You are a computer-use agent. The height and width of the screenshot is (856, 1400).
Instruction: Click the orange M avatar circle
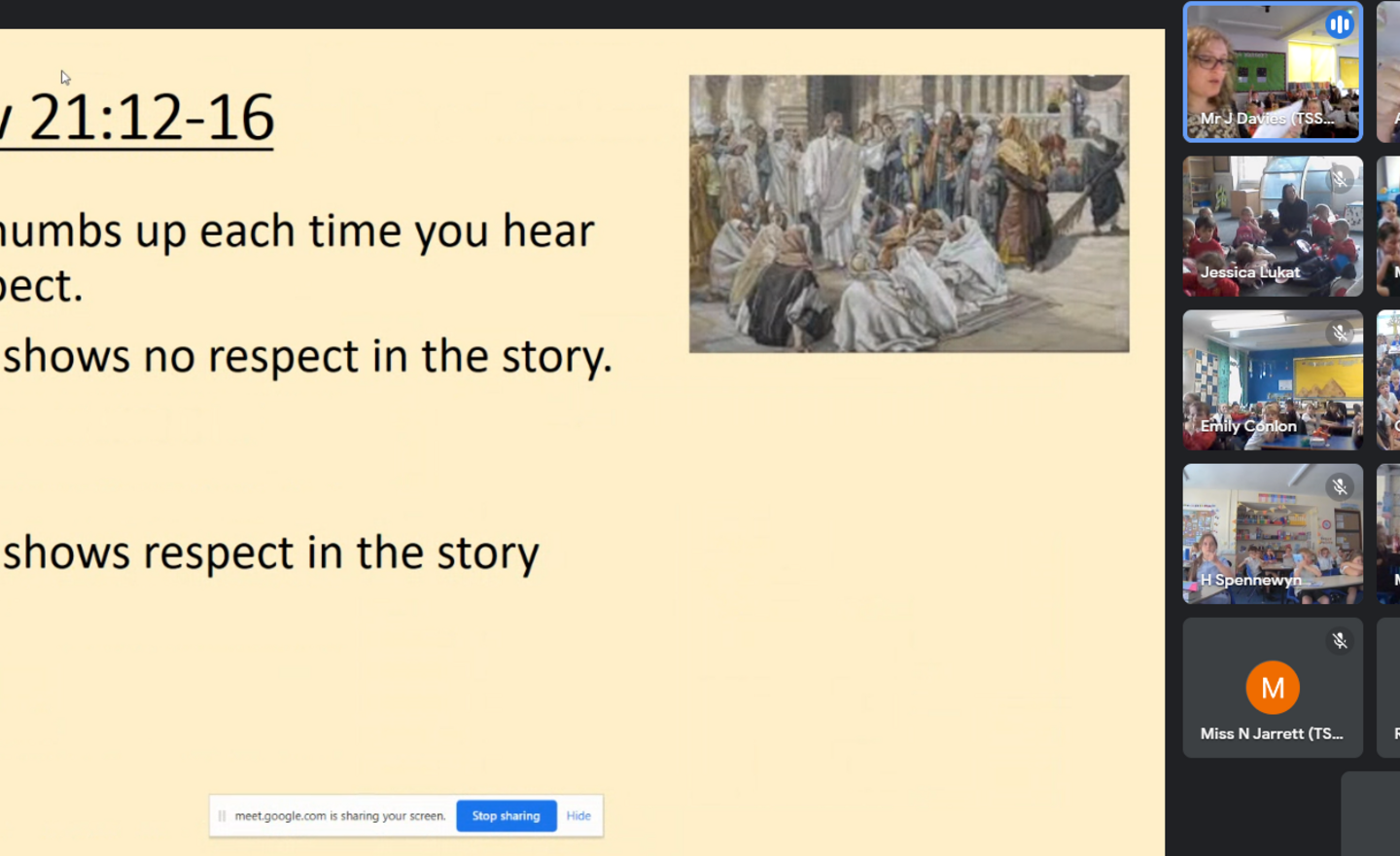point(1272,688)
